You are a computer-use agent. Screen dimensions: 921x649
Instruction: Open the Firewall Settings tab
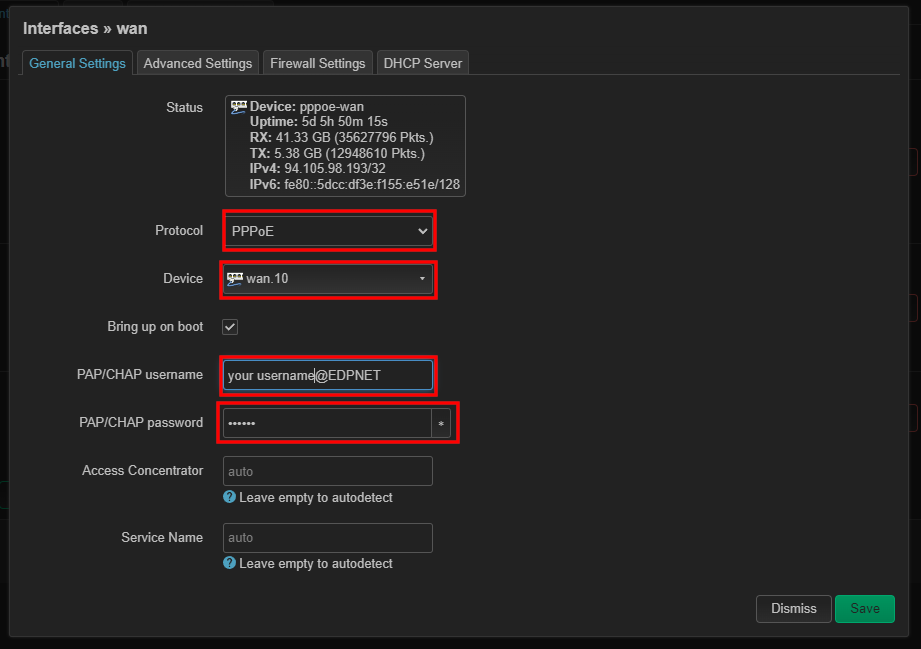(317, 63)
